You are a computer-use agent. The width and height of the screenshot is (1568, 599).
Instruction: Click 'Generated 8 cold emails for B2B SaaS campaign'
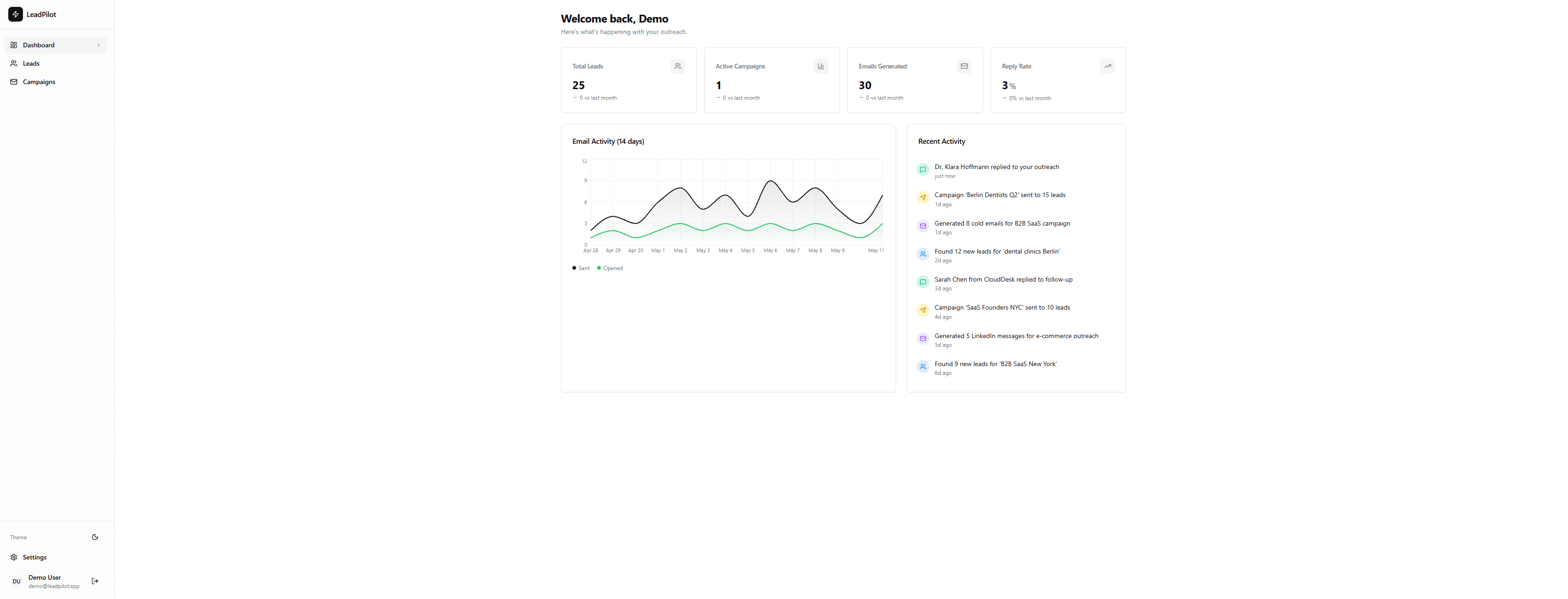pos(1002,223)
